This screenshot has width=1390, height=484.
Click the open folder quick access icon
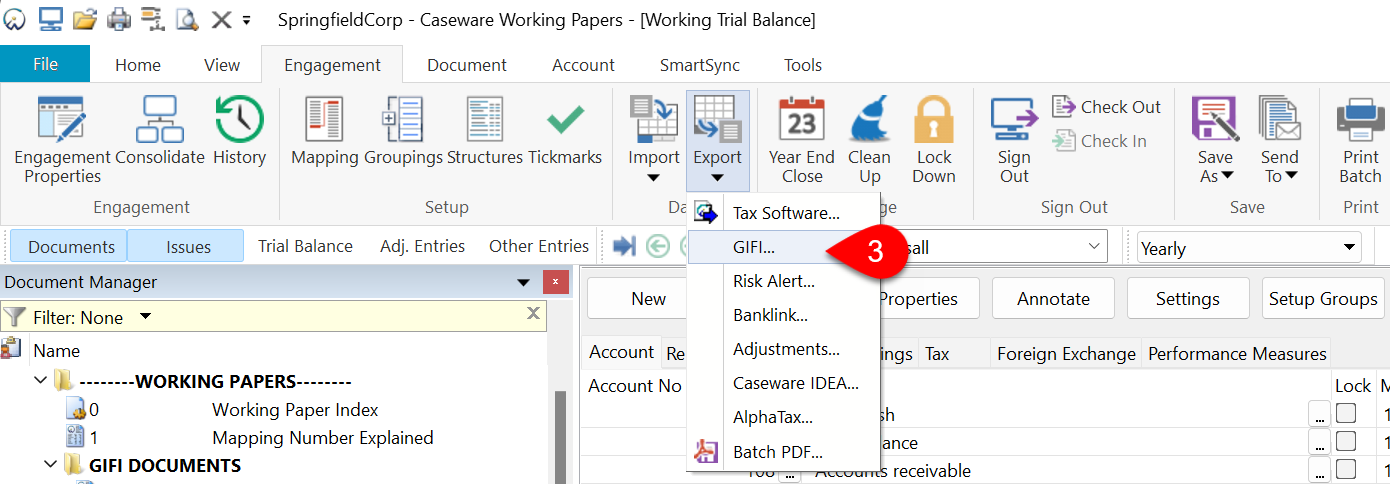pyautogui.click(x=85, y=19)
